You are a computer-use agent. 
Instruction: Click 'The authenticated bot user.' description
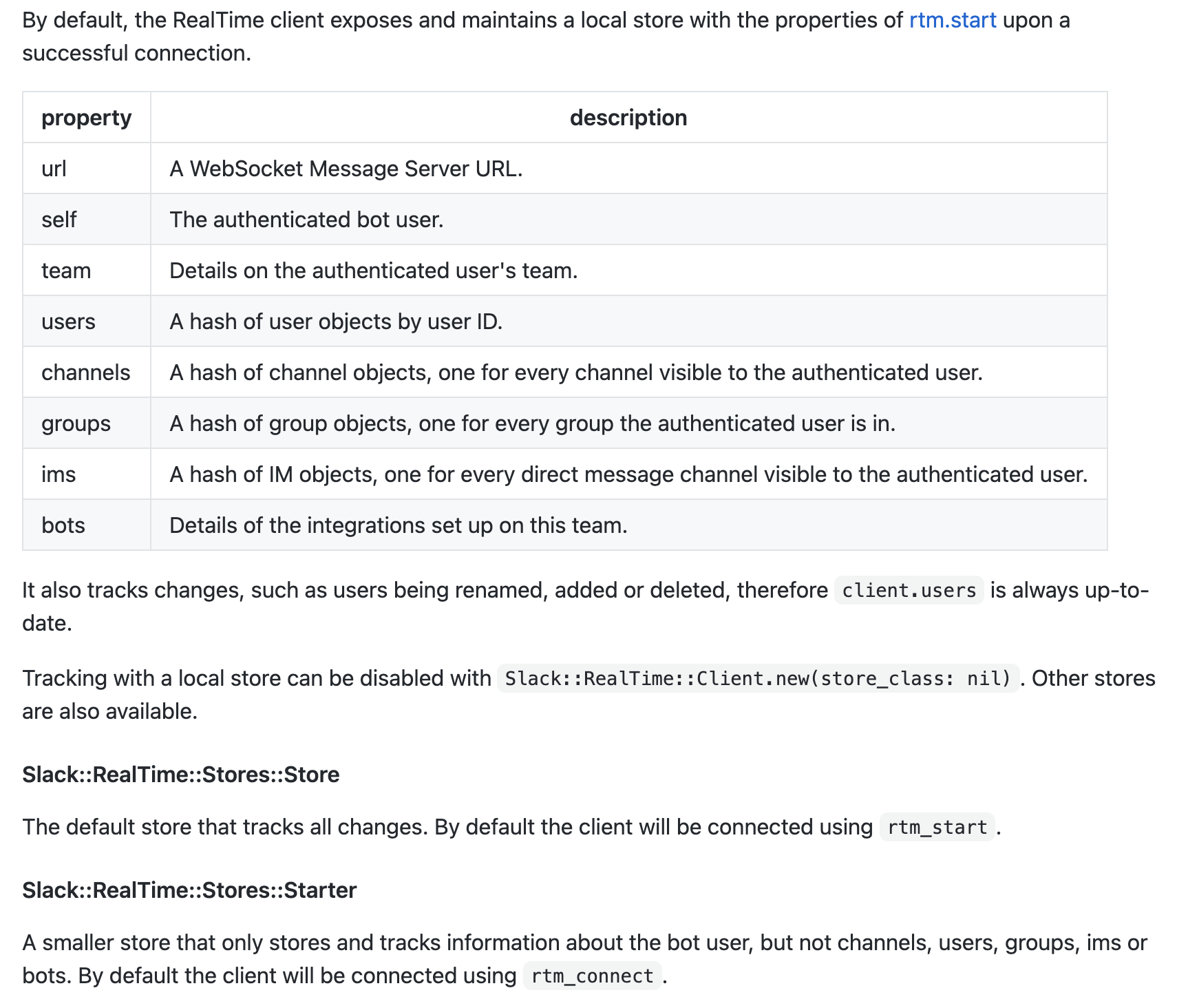[628, 220]
